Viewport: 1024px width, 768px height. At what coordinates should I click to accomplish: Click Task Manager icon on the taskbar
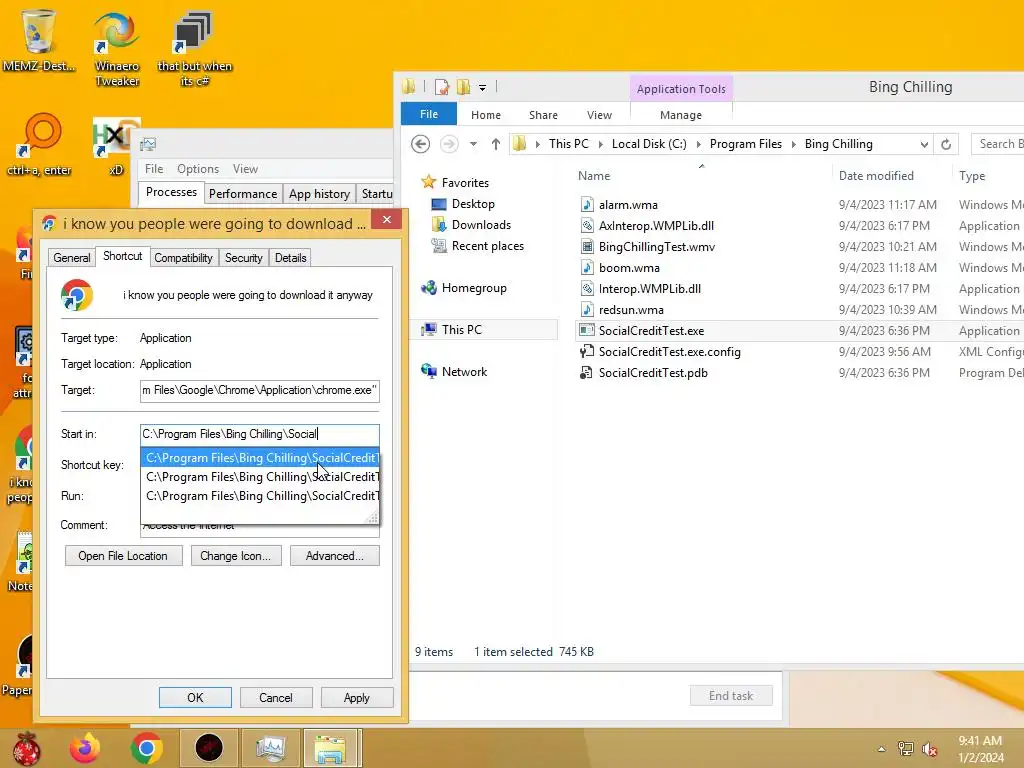point(270,748)
